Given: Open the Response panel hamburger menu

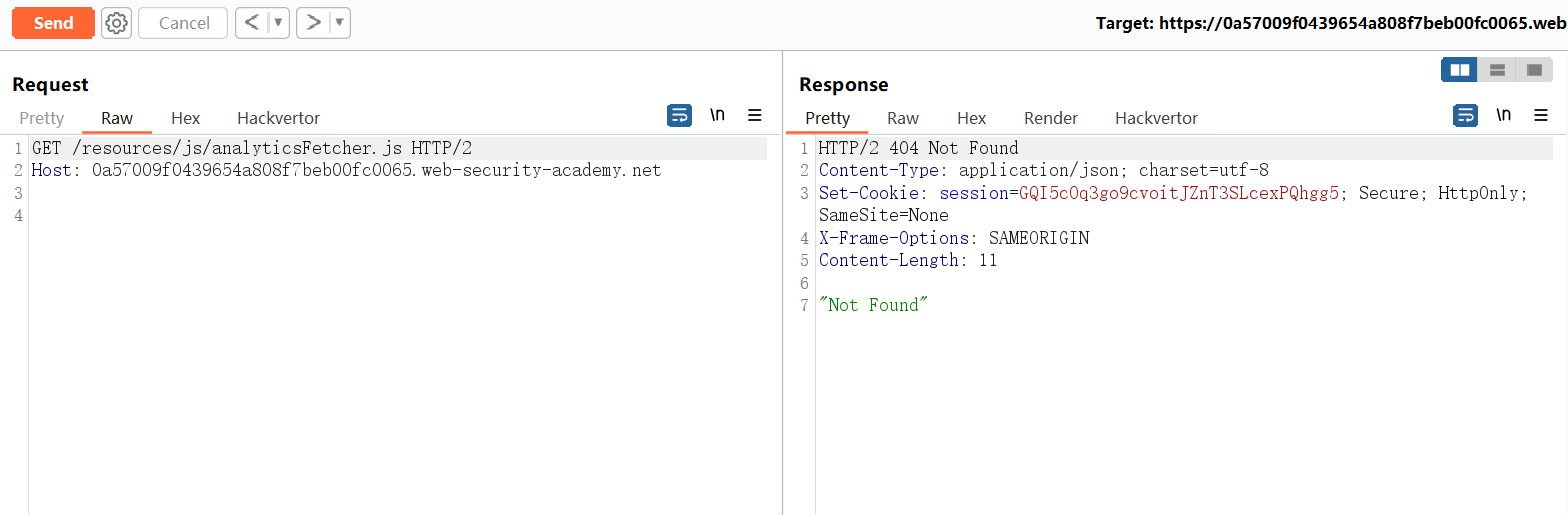Looking at the screenshot, I should (1541, 116).
